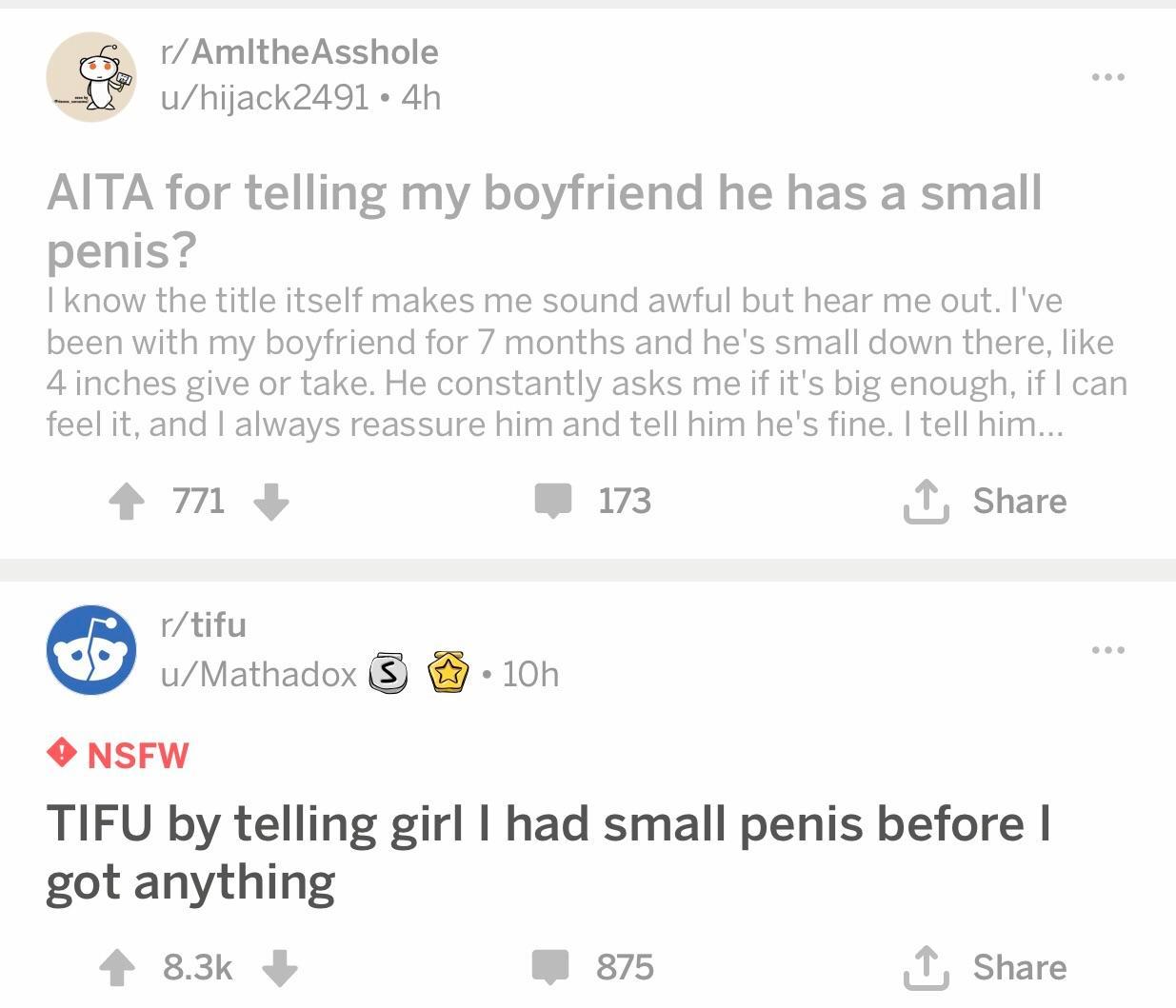Viewport: 1176px width, 1008px height.
Task: Go to r/tifu subreddit link
Action: coord(204,624)
